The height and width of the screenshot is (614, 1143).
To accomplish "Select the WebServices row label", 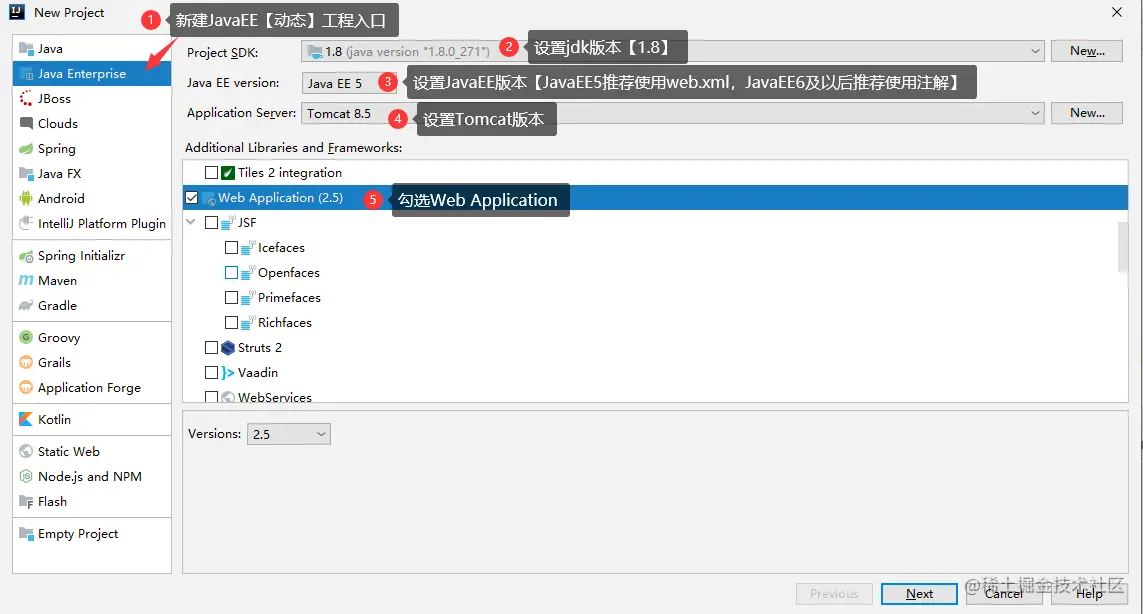I will pos(275,397).
